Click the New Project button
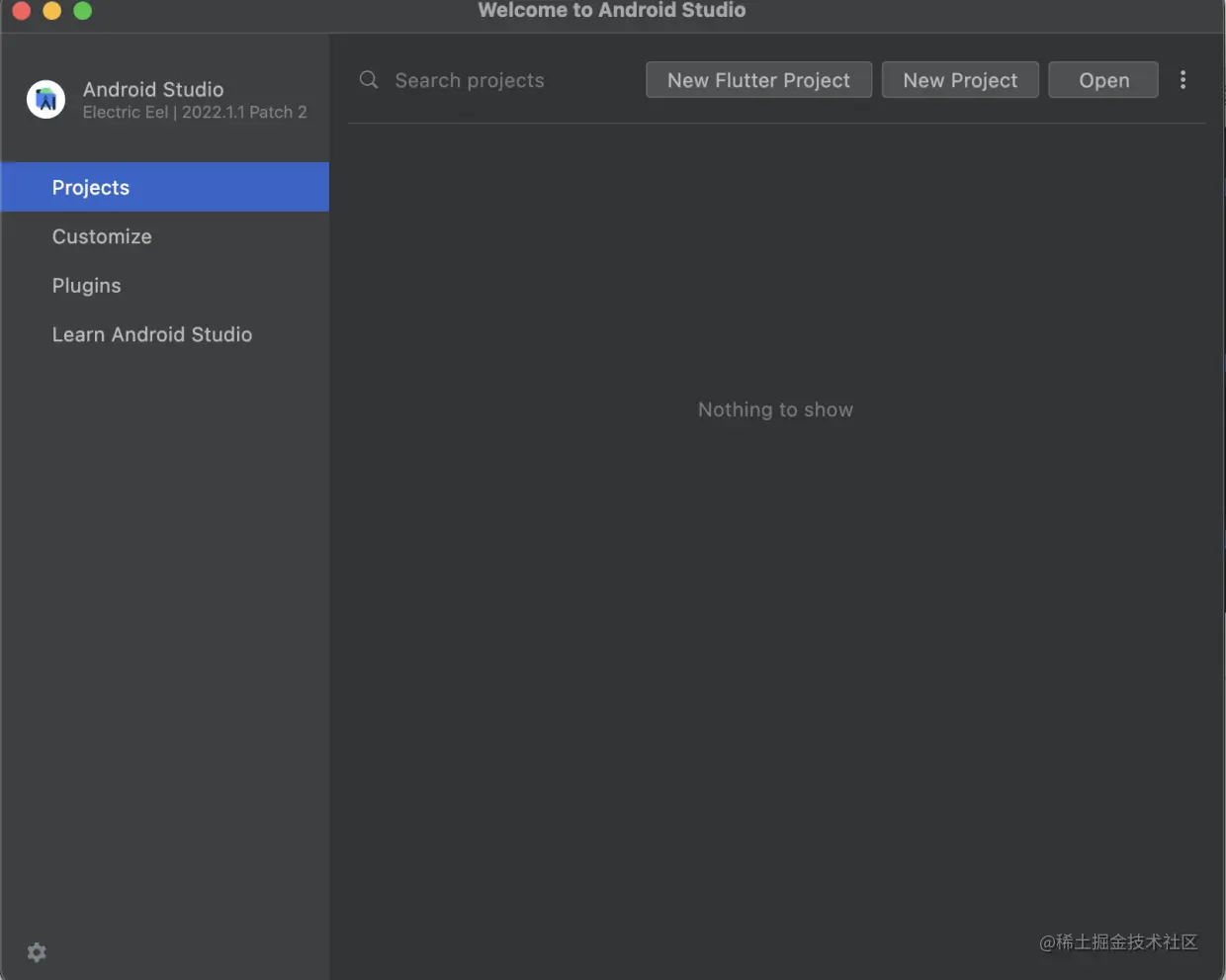This screenshot has width=1226, height=980. (x=960, y=80)
